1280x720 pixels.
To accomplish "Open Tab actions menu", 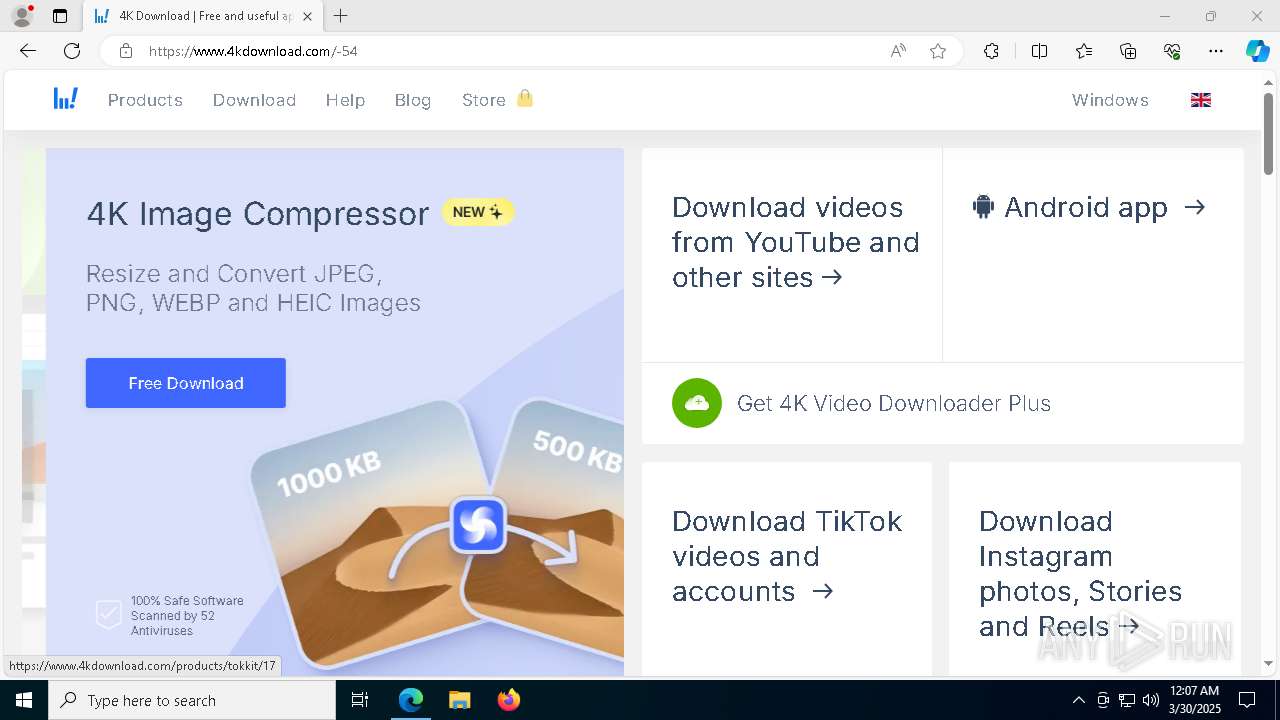I will (60, 16).
